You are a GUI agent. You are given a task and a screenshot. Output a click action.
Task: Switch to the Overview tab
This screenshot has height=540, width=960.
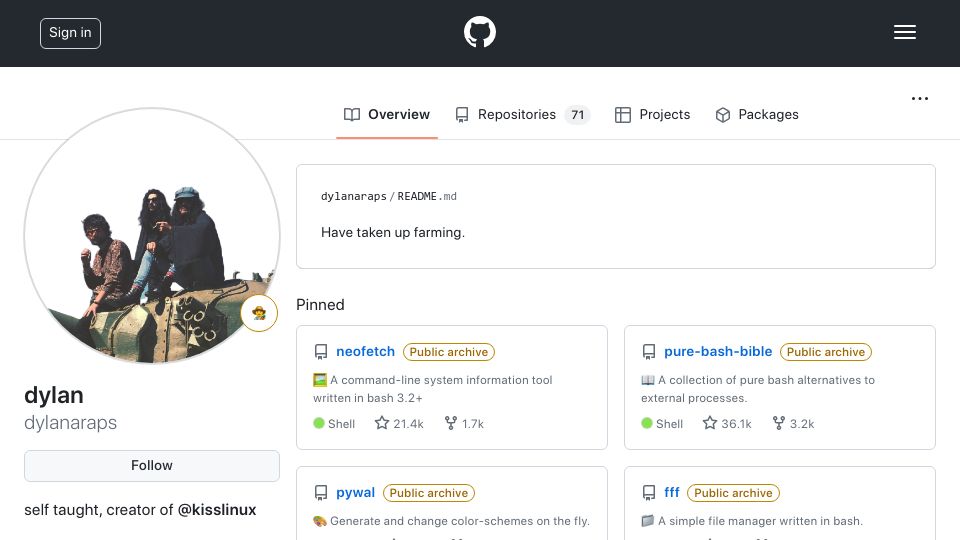coord(387,114)
